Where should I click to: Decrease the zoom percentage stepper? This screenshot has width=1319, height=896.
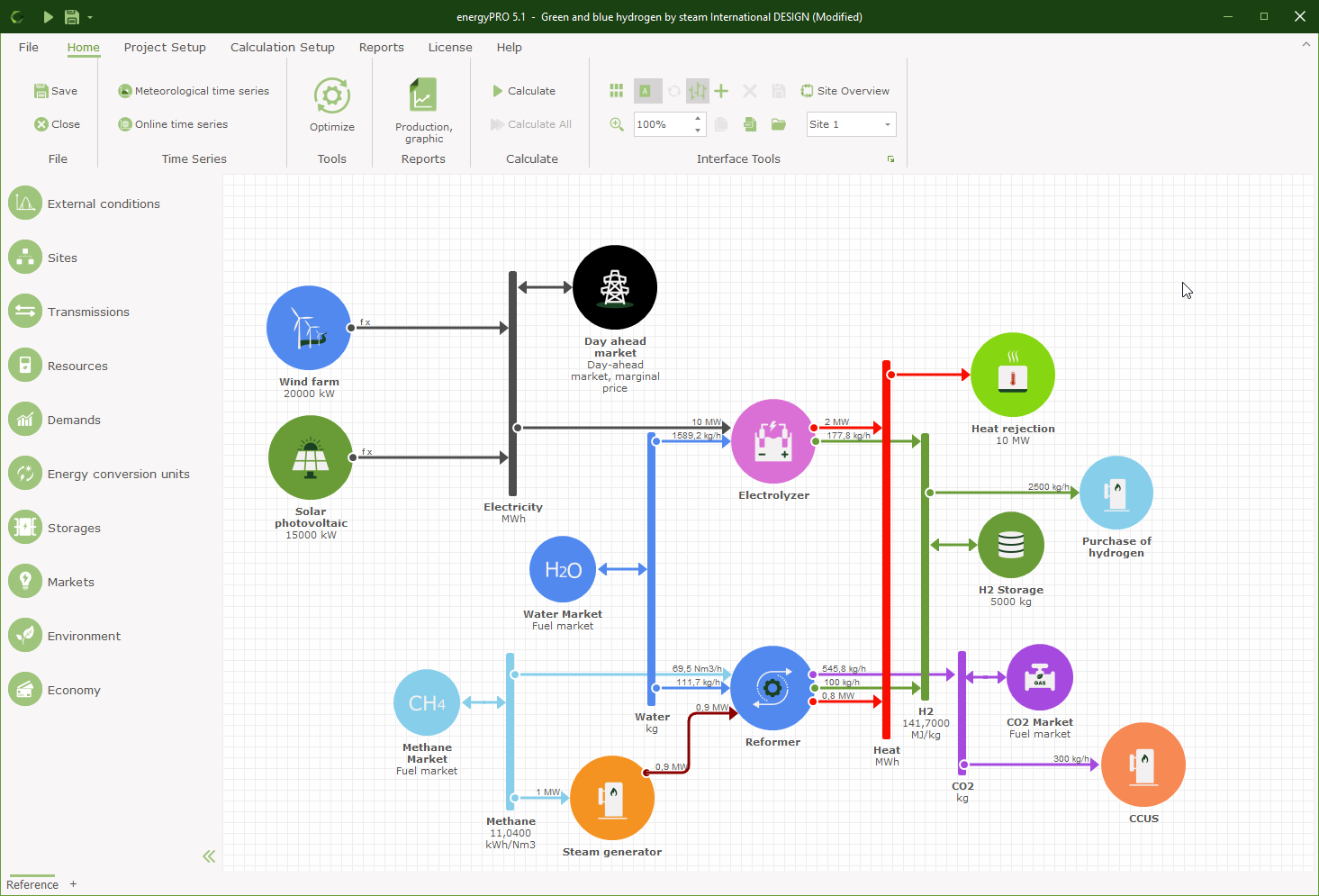[x=698, y=130]
